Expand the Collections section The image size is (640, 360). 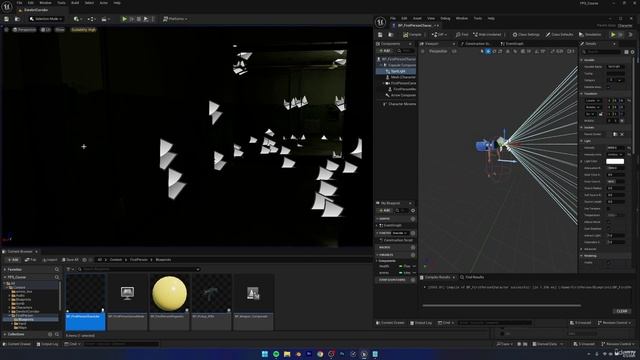(x=4, y=334)
